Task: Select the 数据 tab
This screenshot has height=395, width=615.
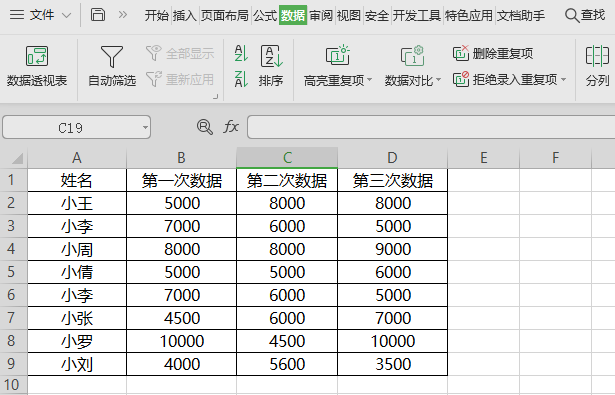Action: click(x=293, y=15)
